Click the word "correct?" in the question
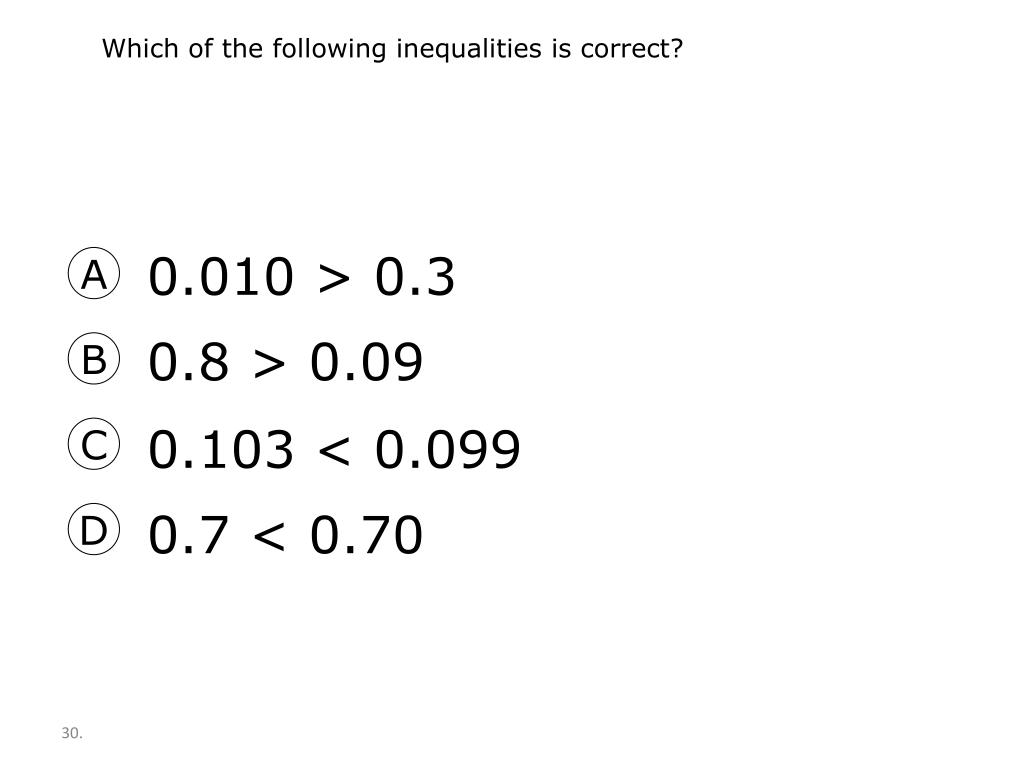 (x=632, y=49)
